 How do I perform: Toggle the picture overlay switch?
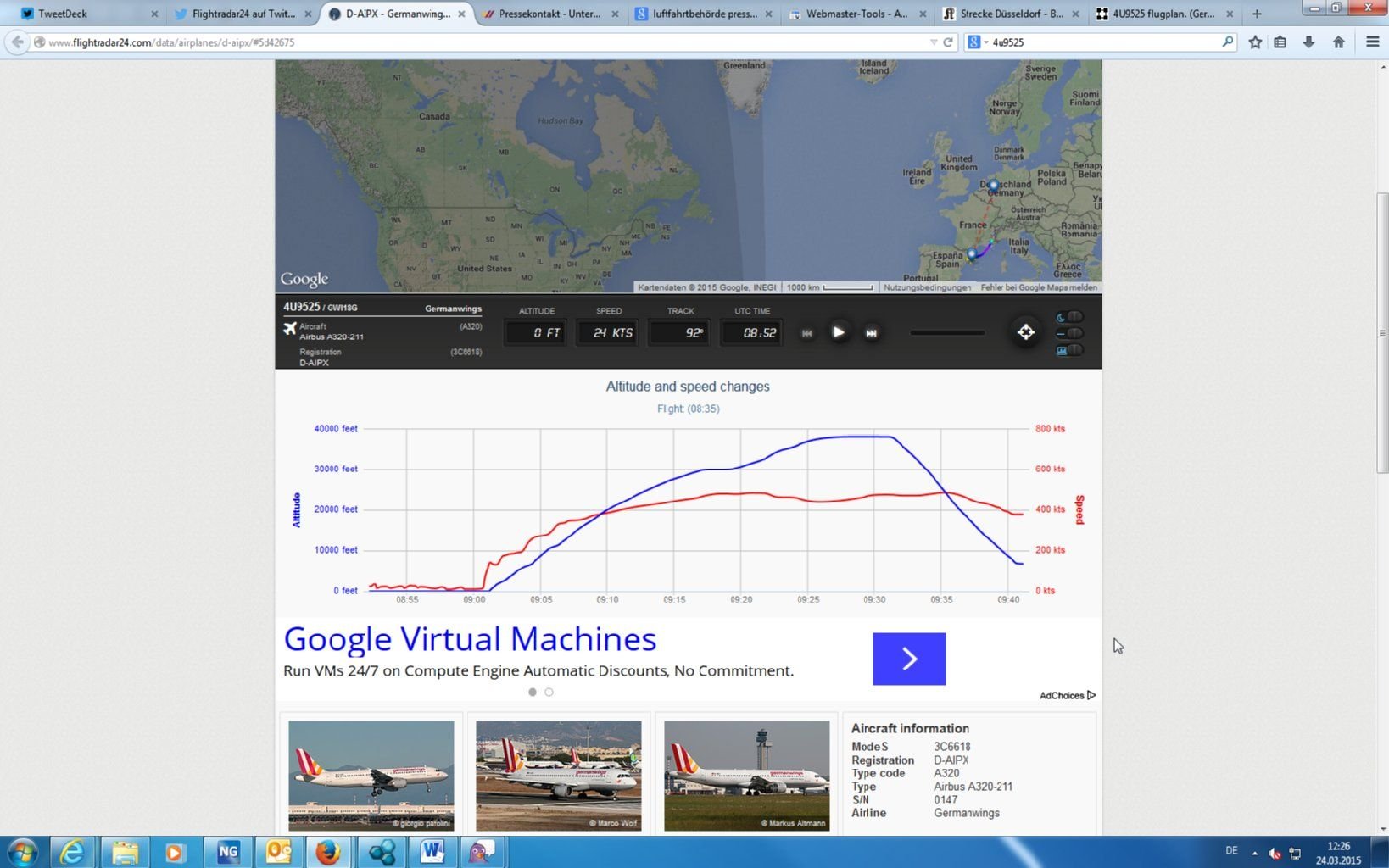(x=1069, y=349)
